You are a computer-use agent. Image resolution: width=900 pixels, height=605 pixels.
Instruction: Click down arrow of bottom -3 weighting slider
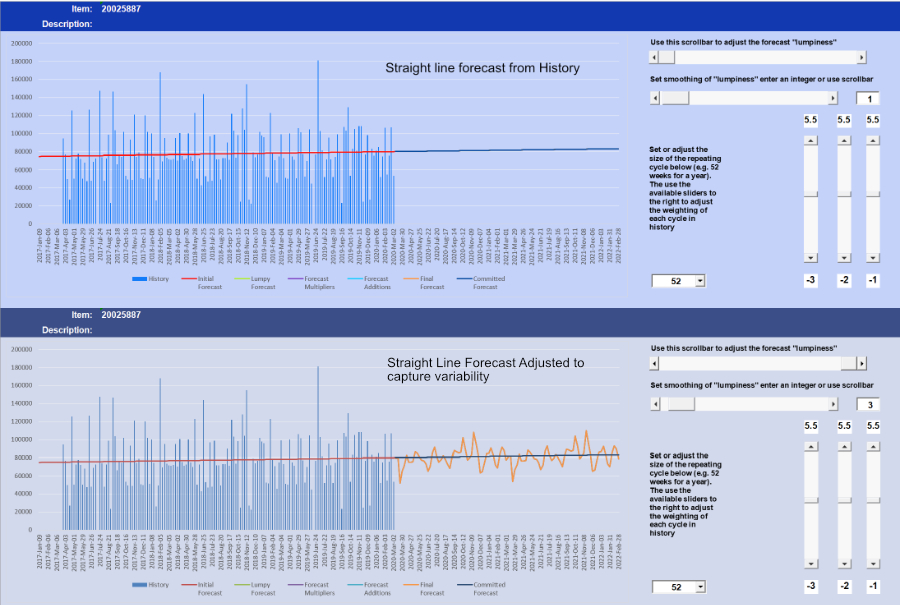click(x=810, y=563)
